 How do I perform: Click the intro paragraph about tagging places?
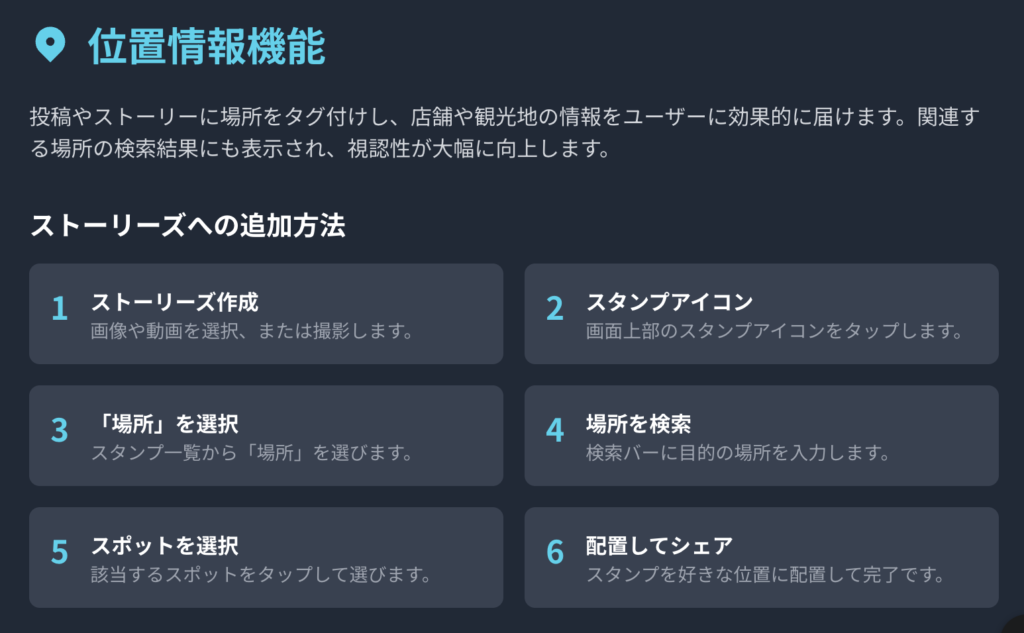pos(505,133)
